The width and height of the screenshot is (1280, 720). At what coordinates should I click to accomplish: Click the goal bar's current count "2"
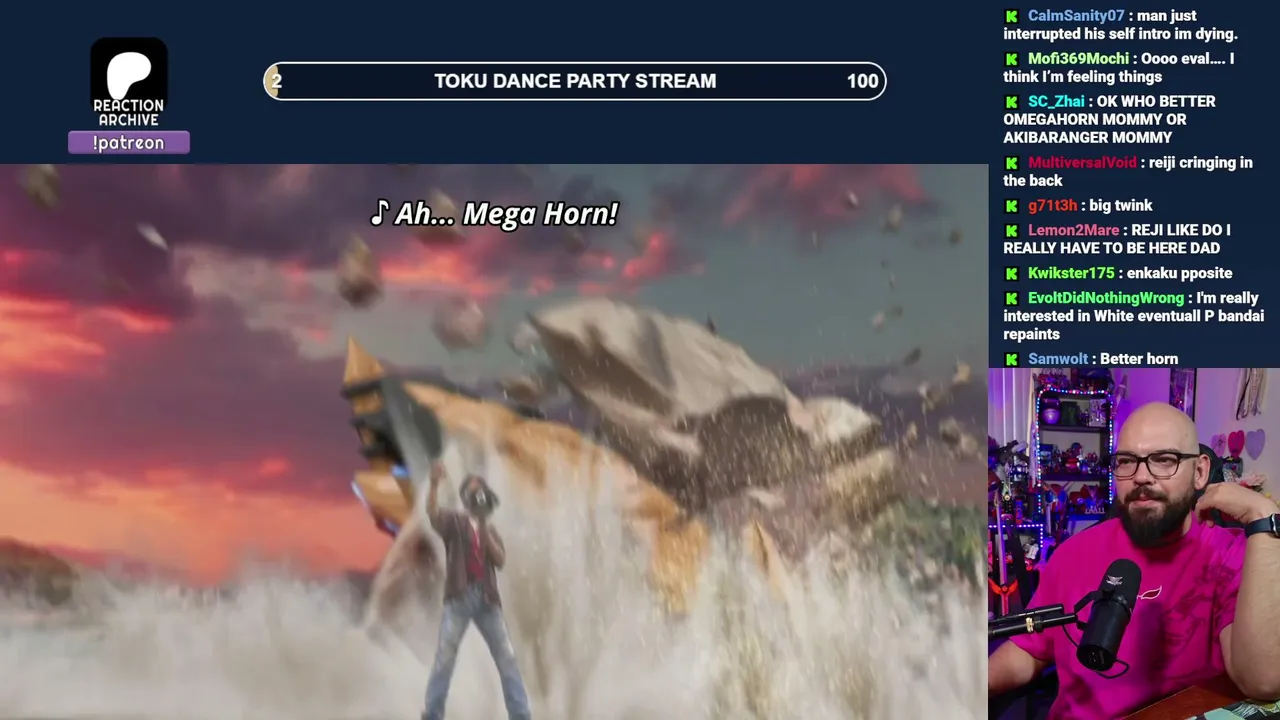[276, 81]
